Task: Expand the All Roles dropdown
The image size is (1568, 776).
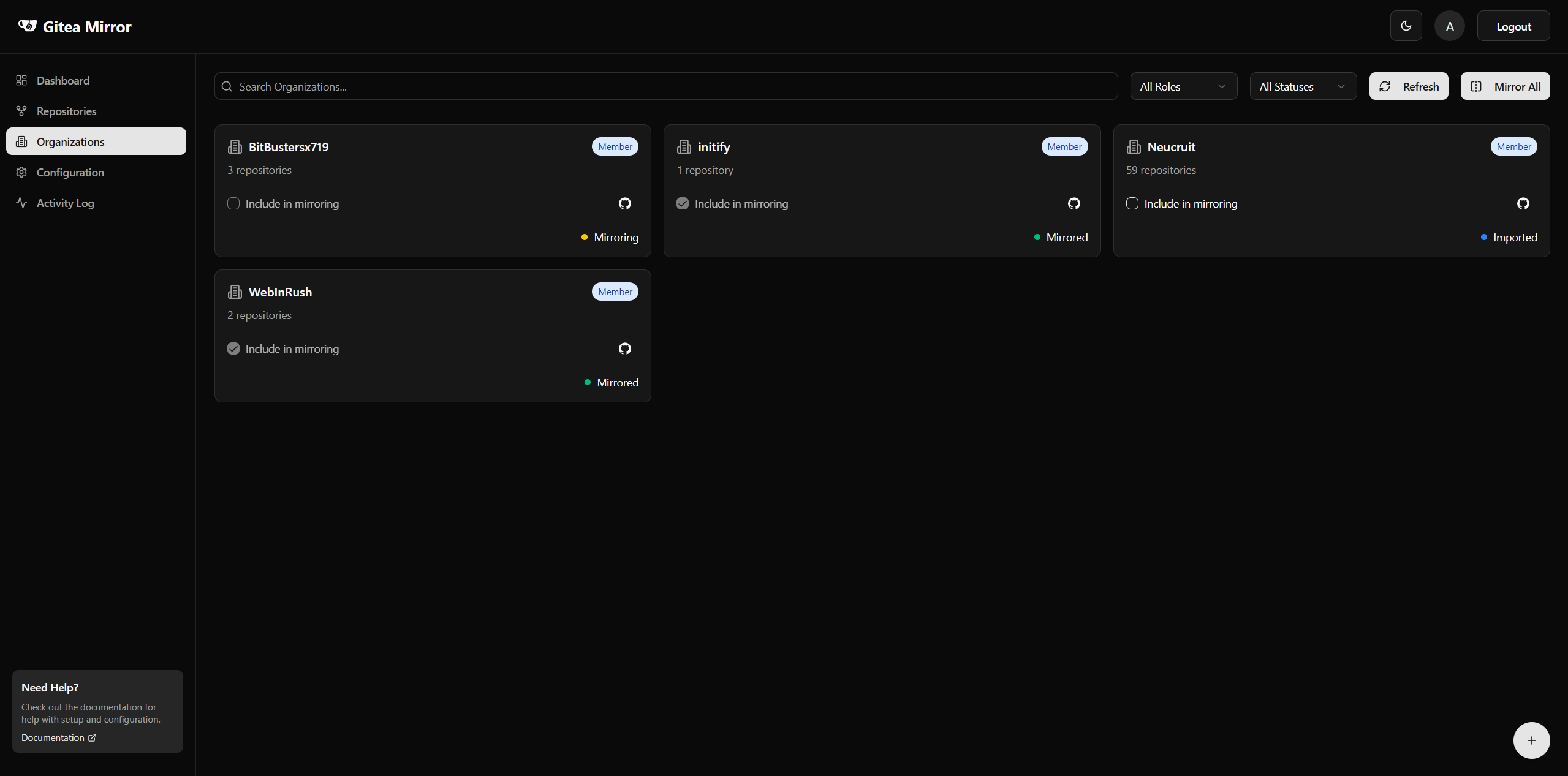Action: [1183, 86]
